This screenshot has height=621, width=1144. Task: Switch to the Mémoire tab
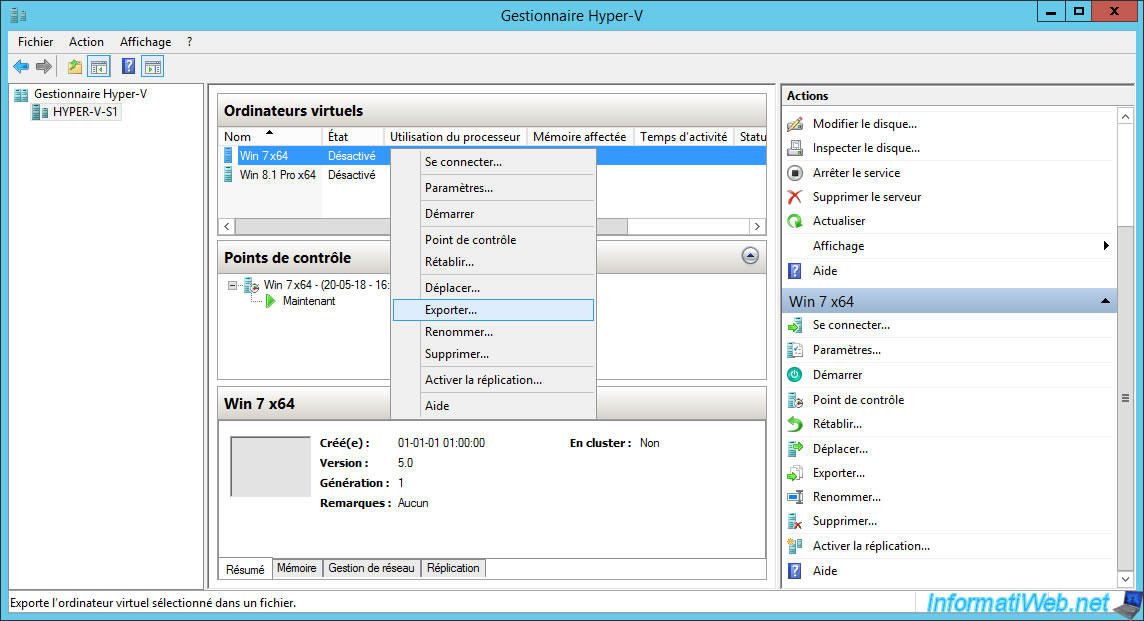296,568
